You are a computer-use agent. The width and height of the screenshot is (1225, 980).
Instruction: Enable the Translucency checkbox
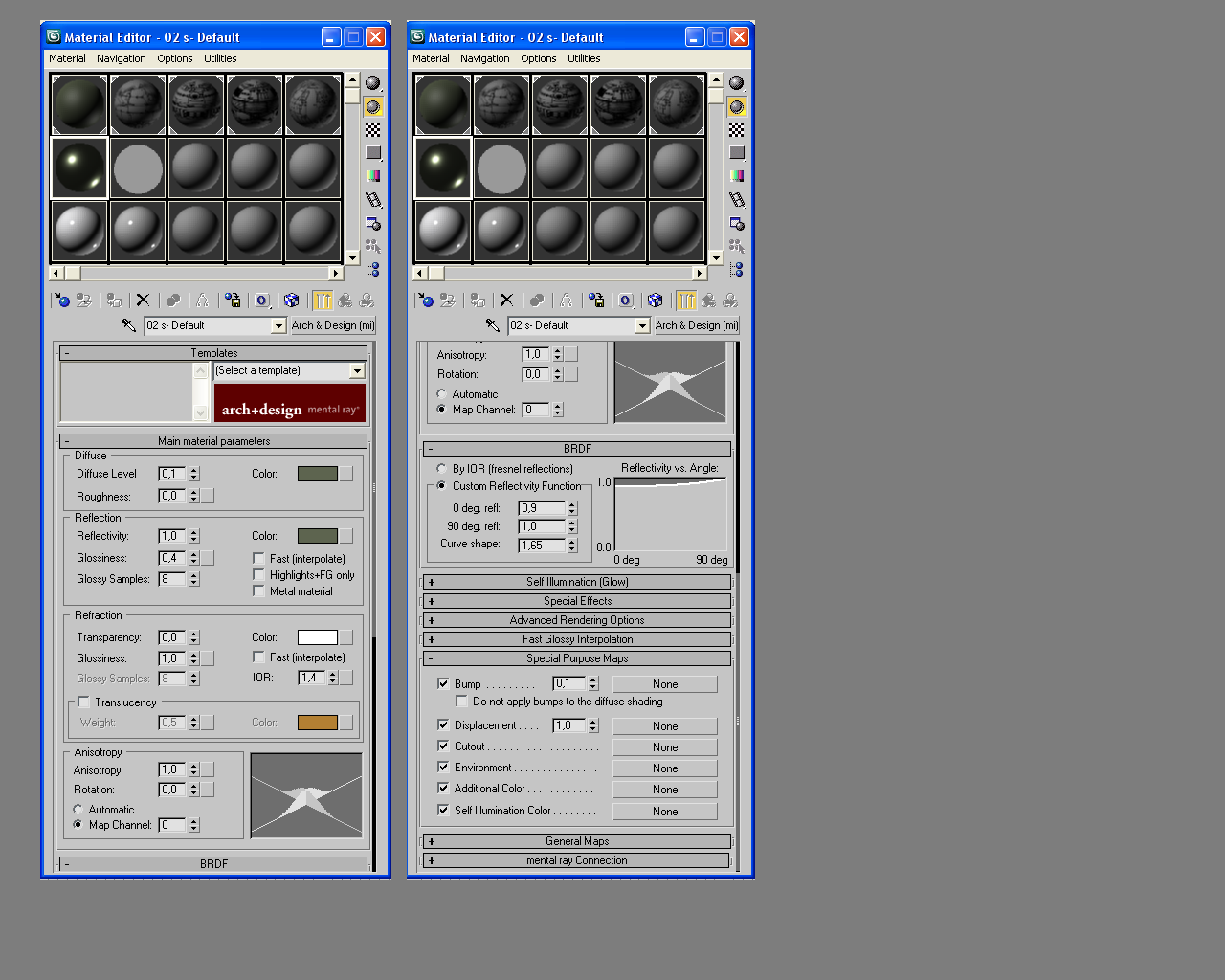tap(83, 702)
